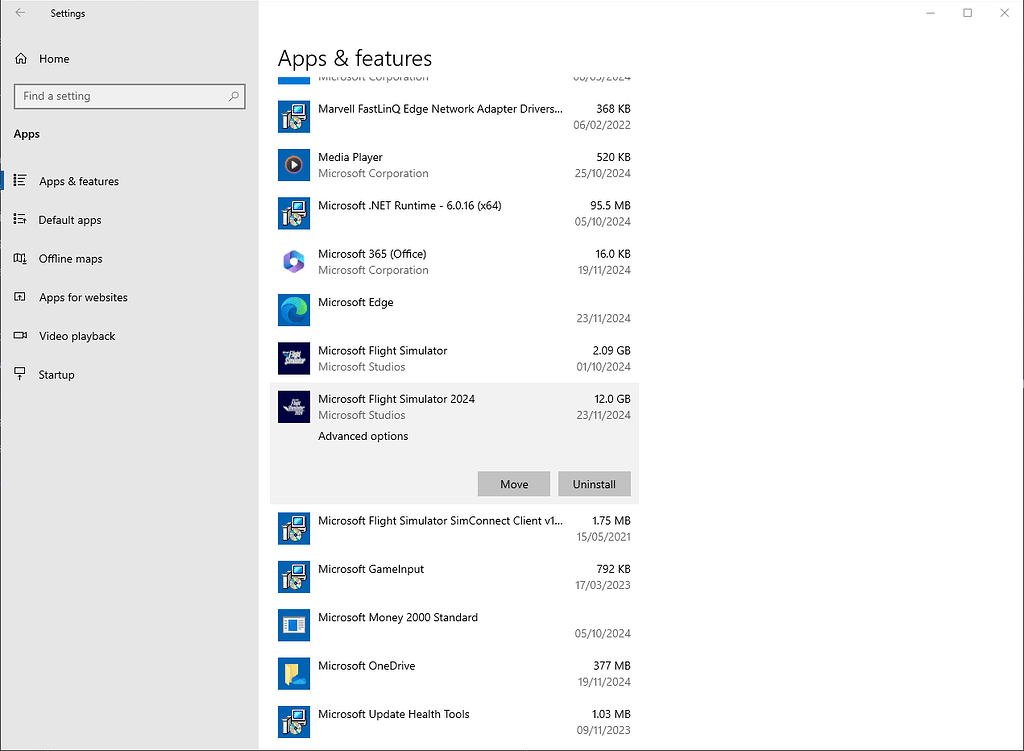Click the Marvell FastLinQ driver installer icon
Image resolution: width=1024 pixels, height=751 pixels.
coord(294,117)
